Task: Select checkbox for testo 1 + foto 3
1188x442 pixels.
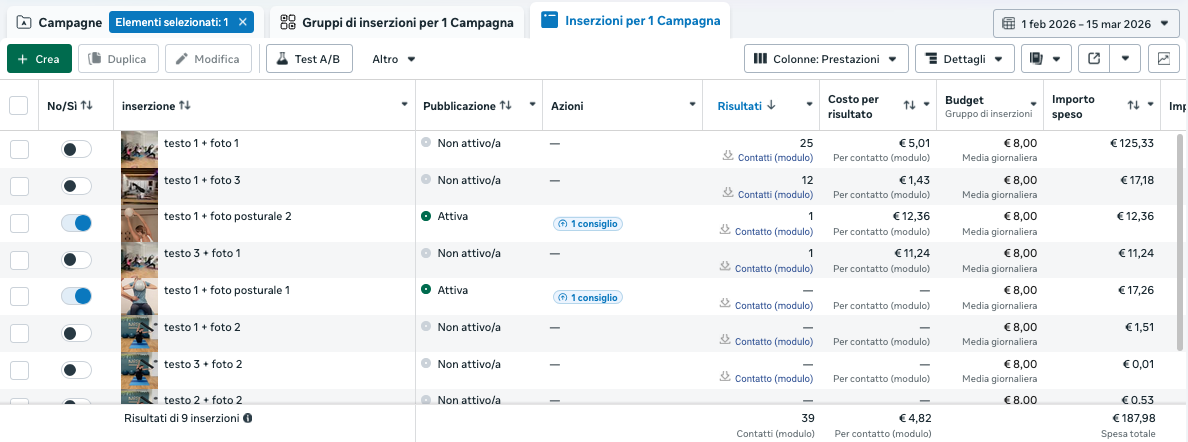Action: (19, 186)
